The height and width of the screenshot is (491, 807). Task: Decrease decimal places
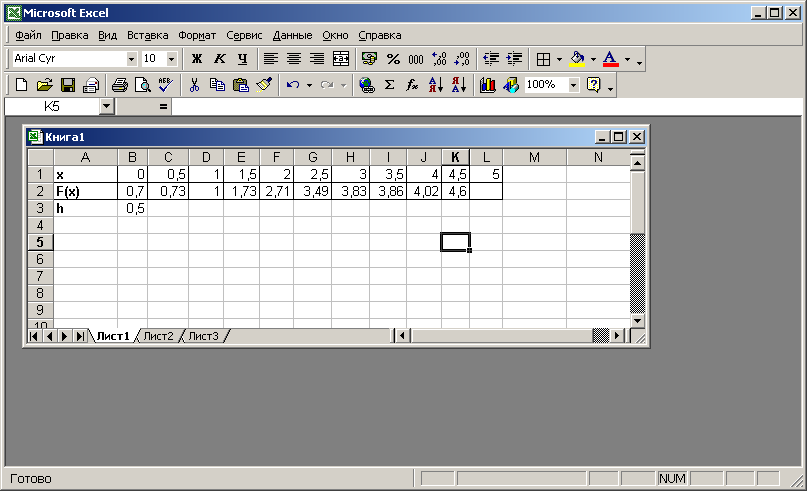click(462, 59)
